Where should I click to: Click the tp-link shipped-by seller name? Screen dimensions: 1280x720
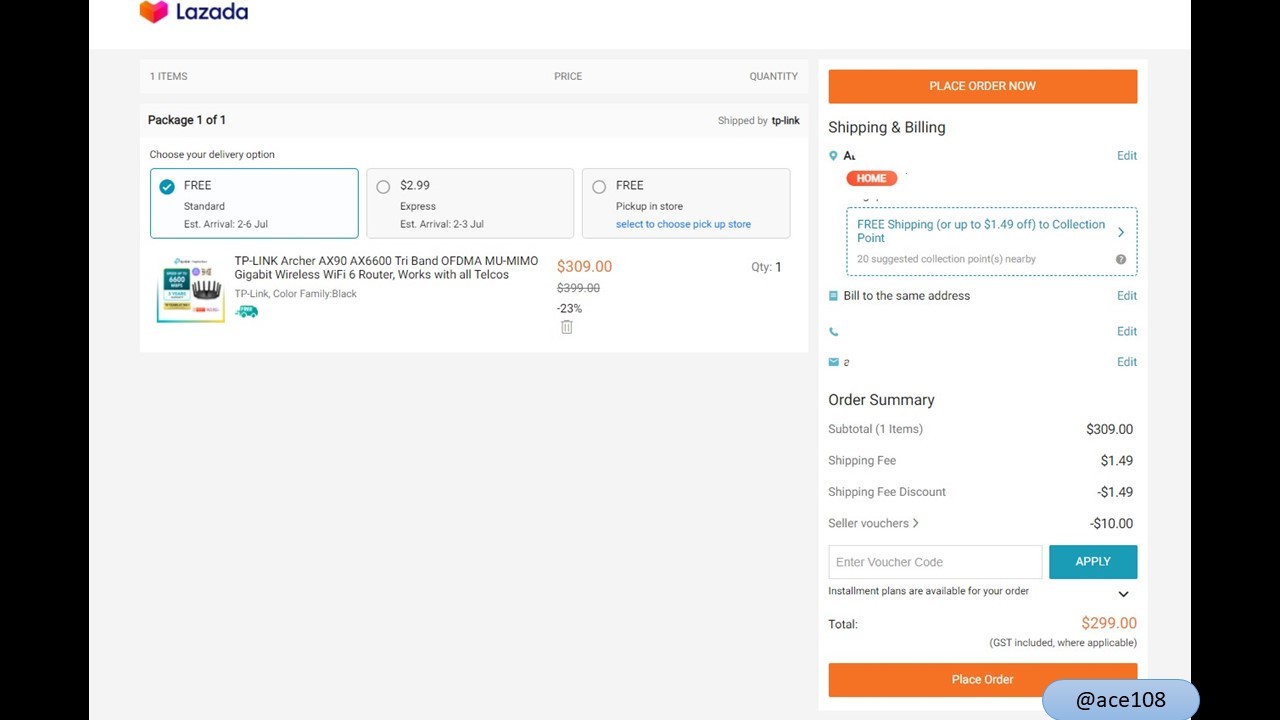[785, 121]
